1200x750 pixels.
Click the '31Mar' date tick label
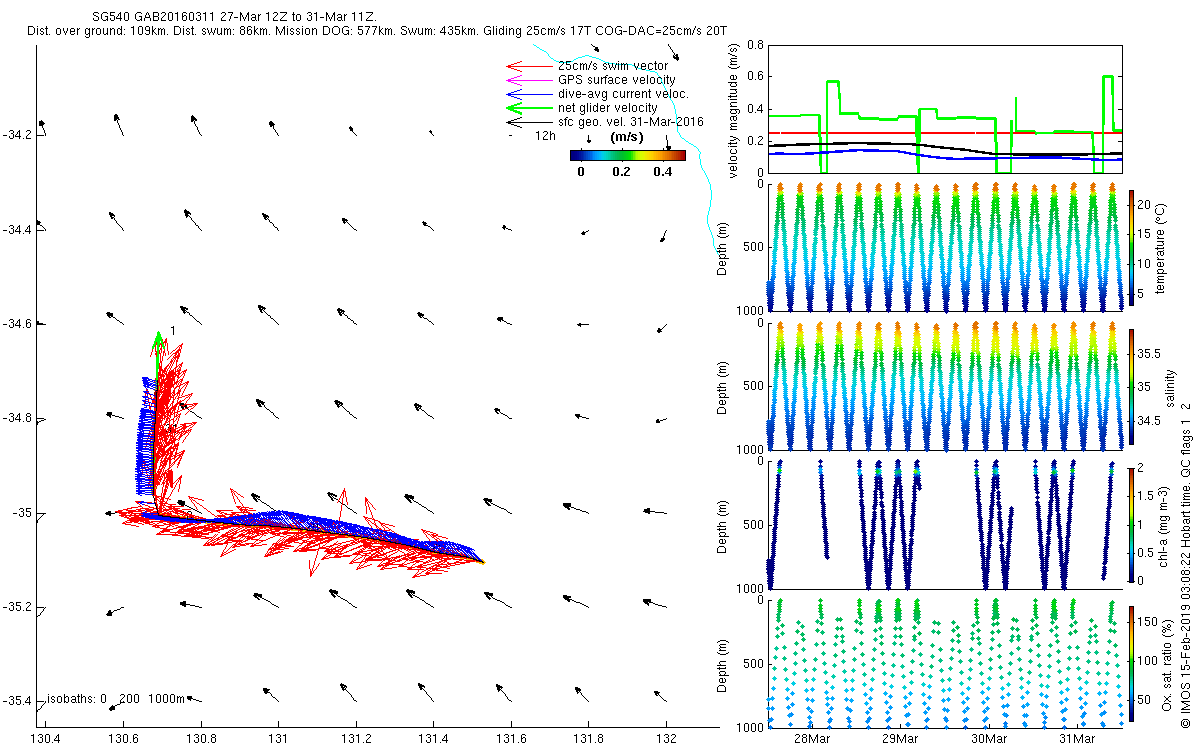(1077, 738)
